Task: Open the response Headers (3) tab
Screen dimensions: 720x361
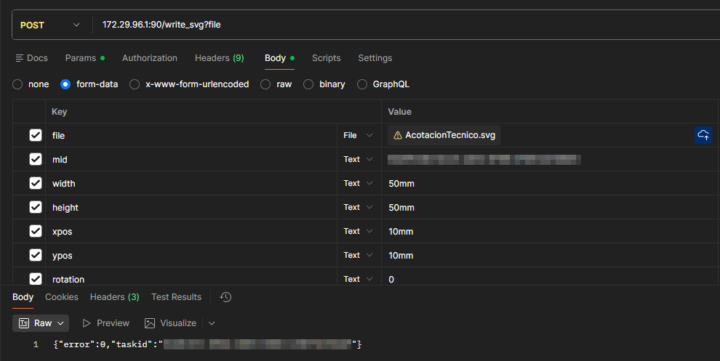Action: tap(114, 297)
